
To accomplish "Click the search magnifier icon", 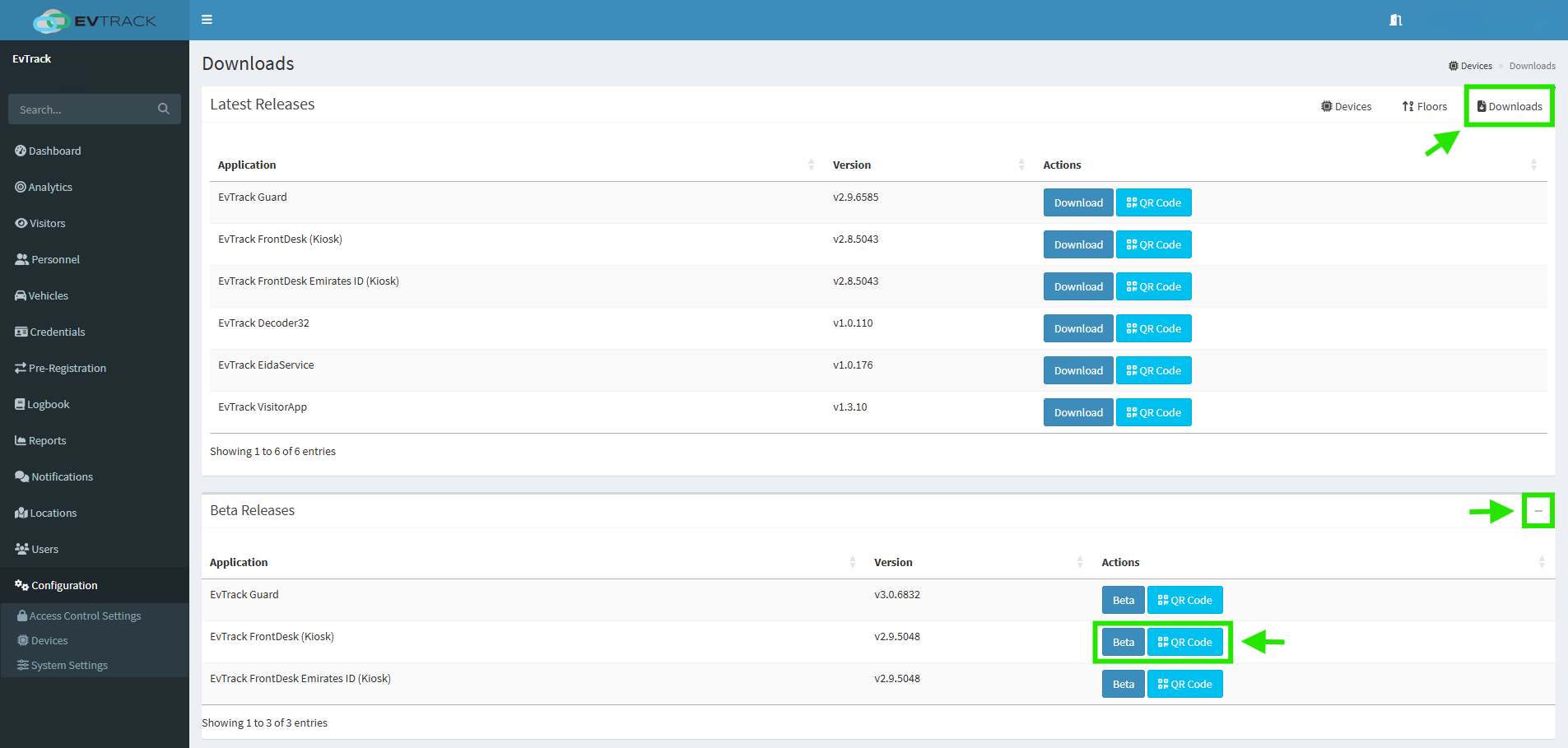I will pos(164,109).
